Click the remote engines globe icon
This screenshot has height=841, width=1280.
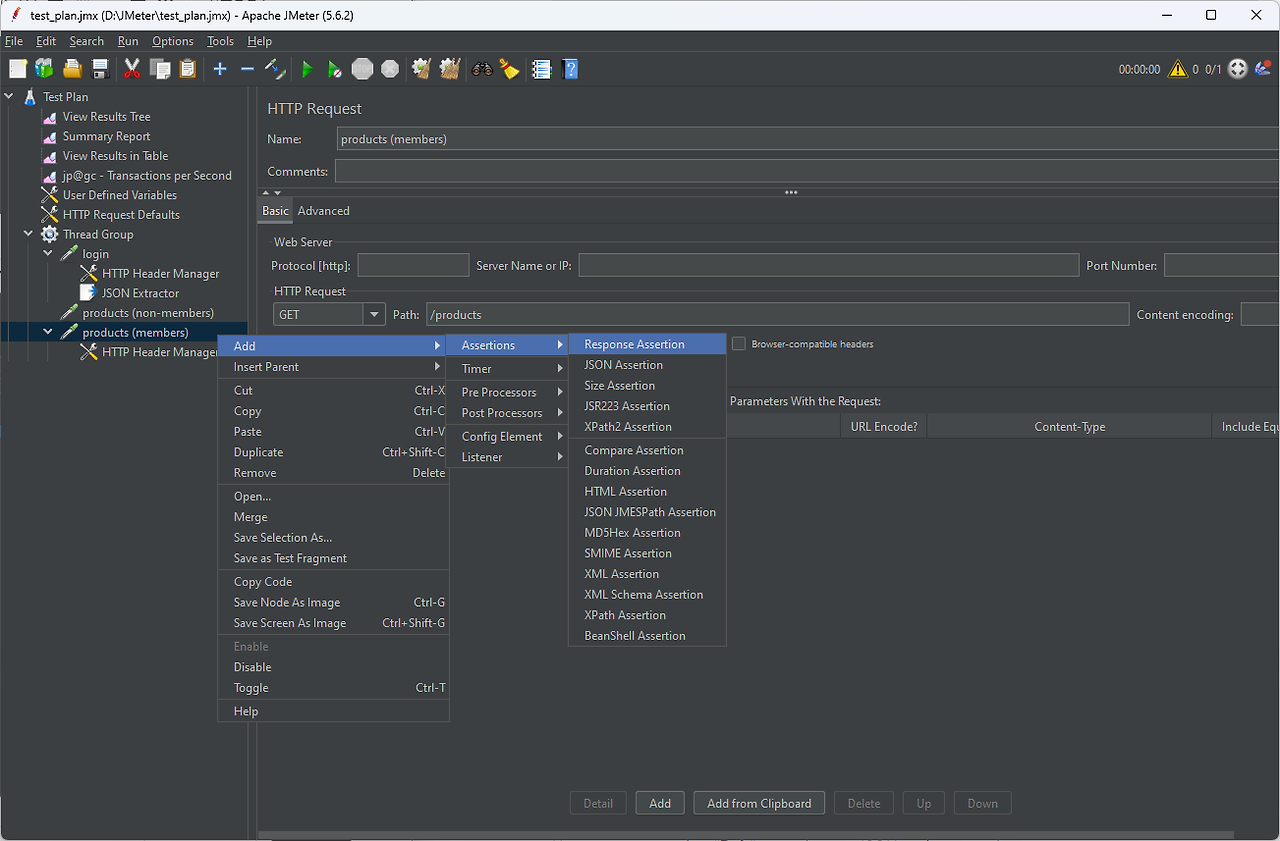click(1238, 69)
